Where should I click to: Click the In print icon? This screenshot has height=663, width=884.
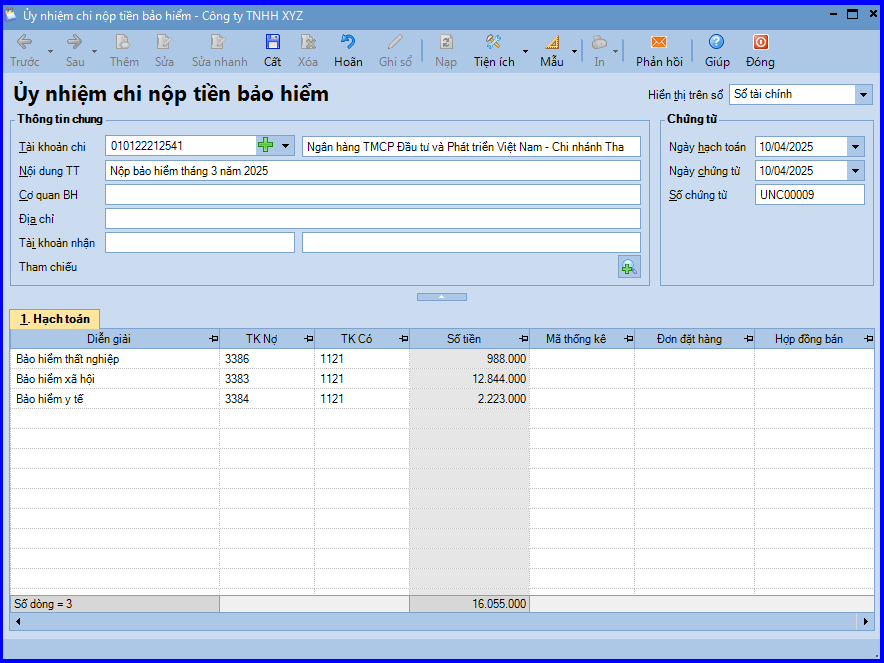599,42
